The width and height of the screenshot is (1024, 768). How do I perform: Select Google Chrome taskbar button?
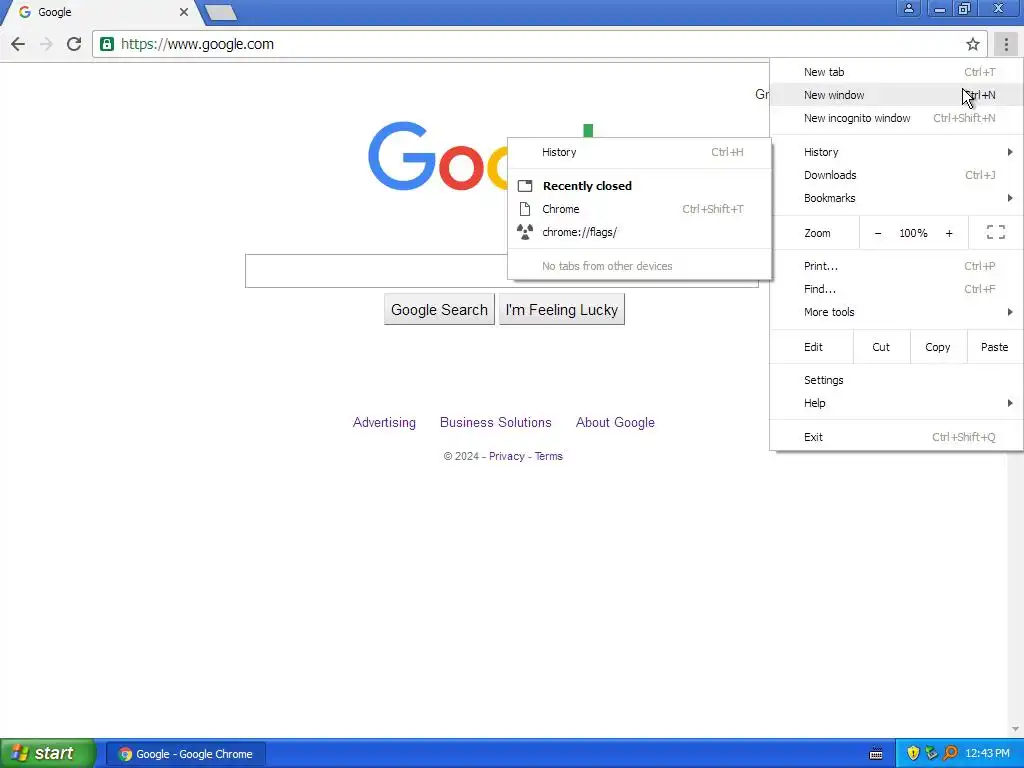pyautogui.click(x=185, y=754)
